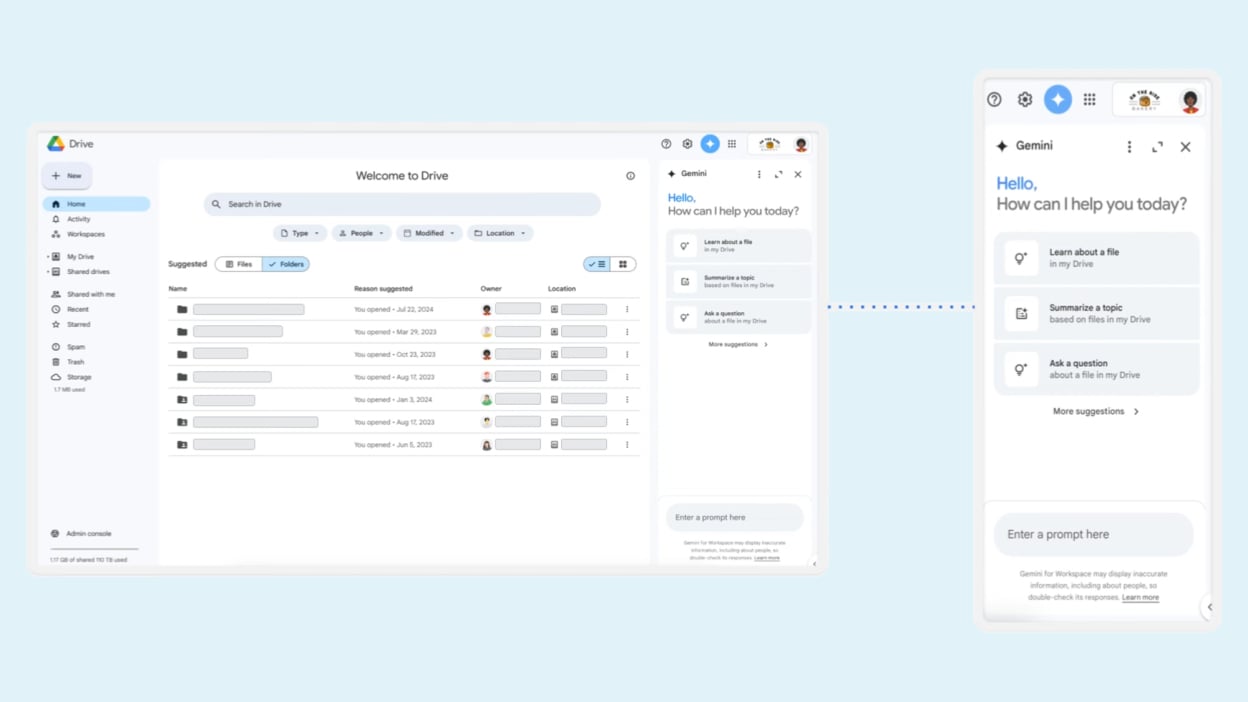Click the New button
Viewport: 1248px width, 702px height.
tap(67, 176)
